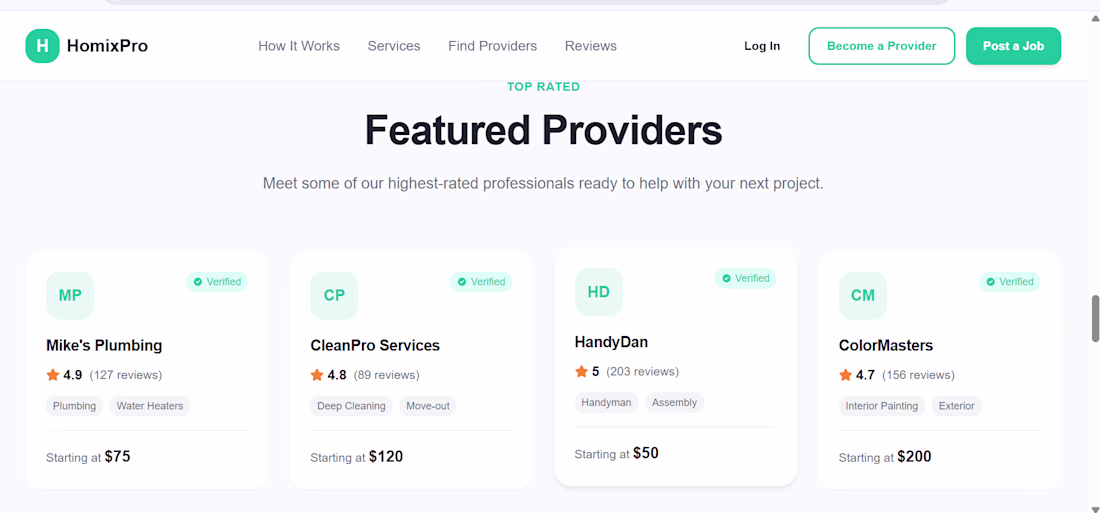Click the HD avatar for HandyDan
The height and width of the screenshot is (513, 1100).
pos(598,292)
